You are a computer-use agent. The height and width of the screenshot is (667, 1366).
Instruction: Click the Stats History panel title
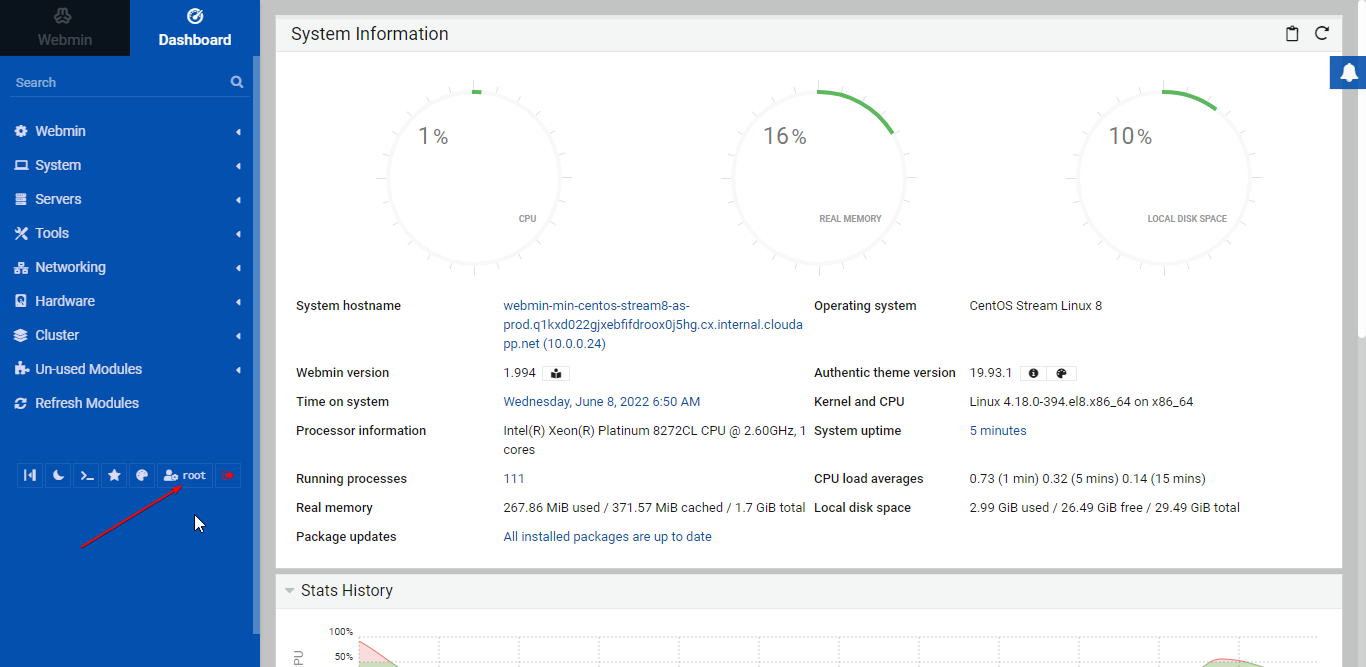pyautogui.click(x=347, y=590)
